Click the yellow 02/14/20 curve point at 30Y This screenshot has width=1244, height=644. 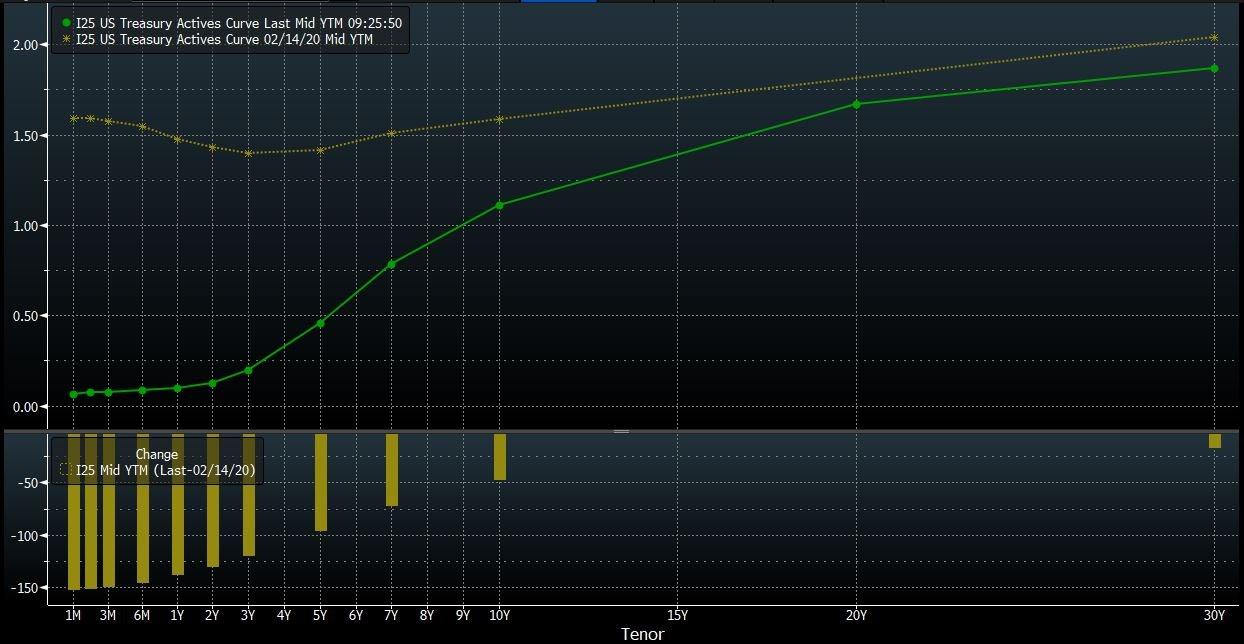pos(1214,38)
